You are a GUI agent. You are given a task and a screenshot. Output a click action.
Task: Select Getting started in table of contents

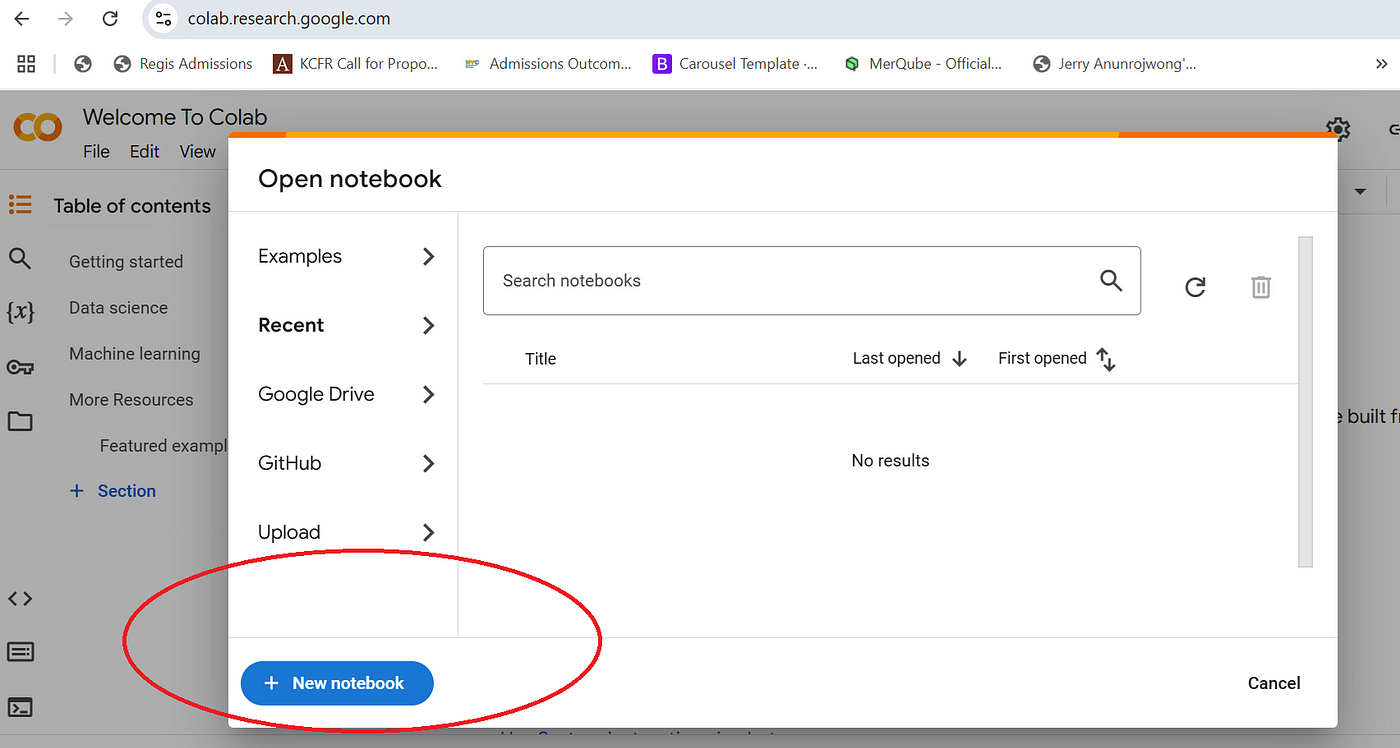click(126, 262)
